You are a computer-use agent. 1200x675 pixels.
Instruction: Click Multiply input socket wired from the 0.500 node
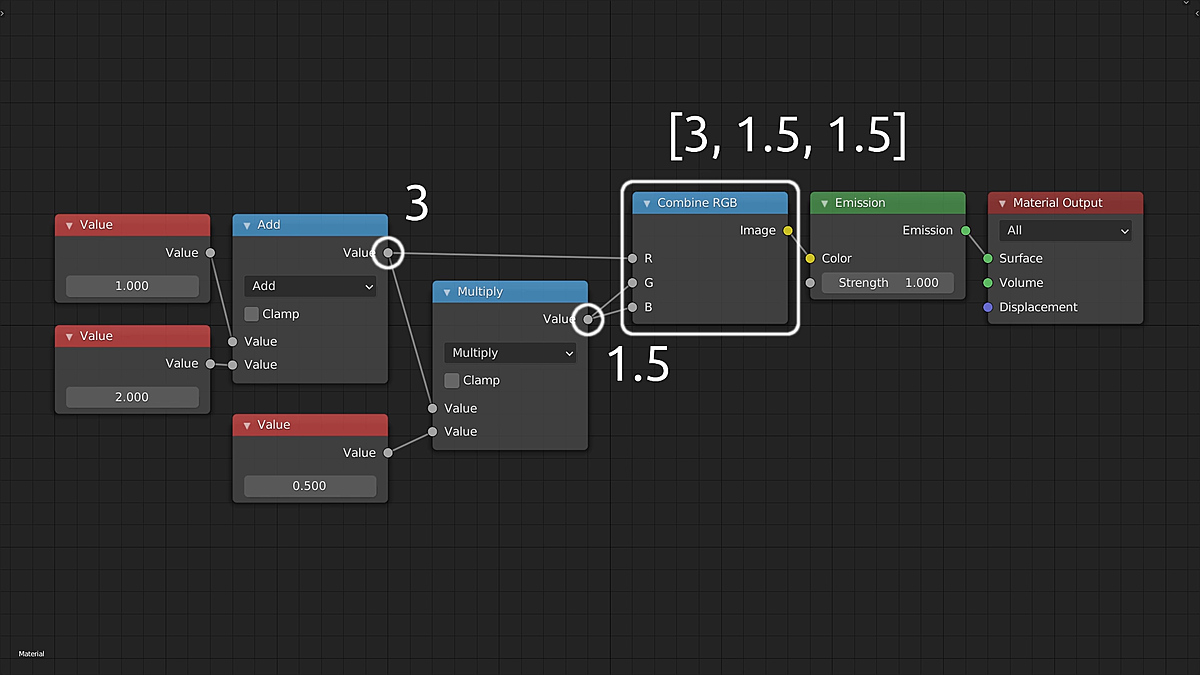click(x=432, y=431)
